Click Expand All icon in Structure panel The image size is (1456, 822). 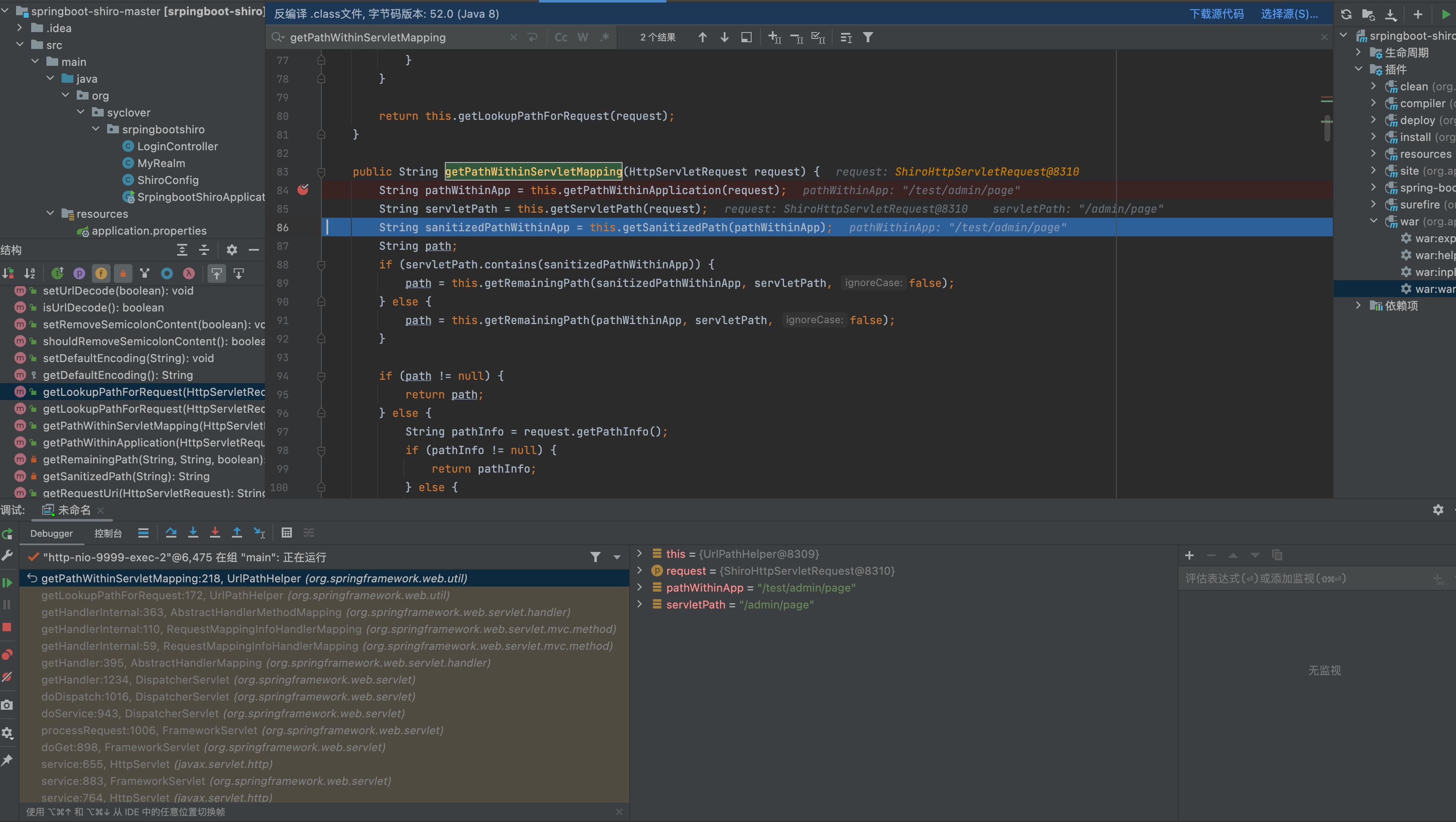click(x=182, y=250)
